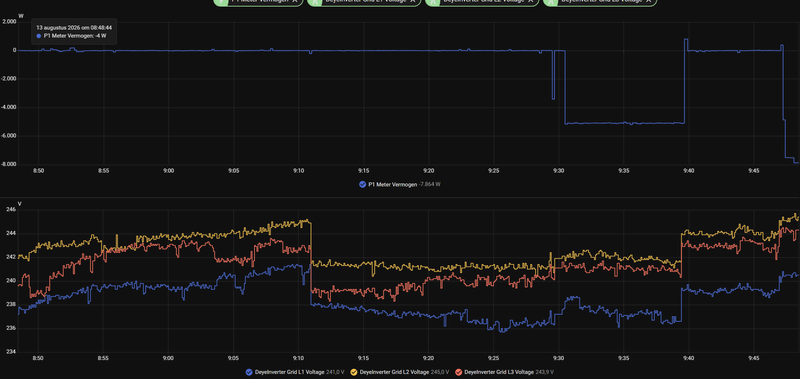Click the power line's -5.000 W plateau near 9:35

623,123
